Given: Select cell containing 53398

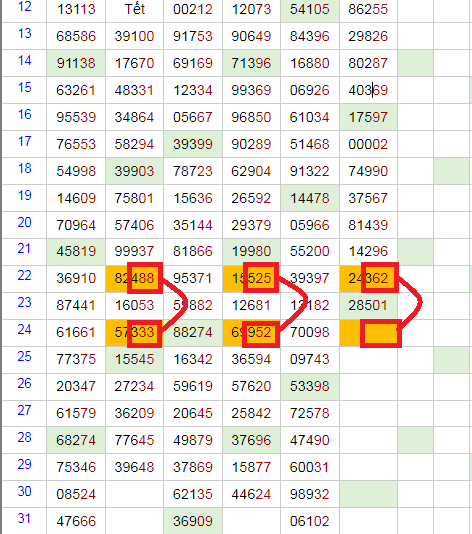Looking at the screenshot, I should pyautogui.click(x=310, y=386).
